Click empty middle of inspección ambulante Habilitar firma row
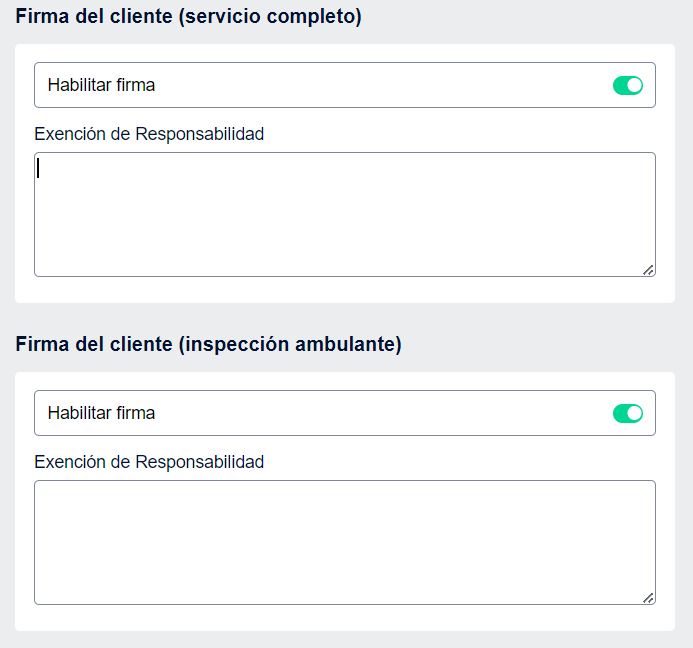Viewport: 693px width, 648px height. pos(380,413)
